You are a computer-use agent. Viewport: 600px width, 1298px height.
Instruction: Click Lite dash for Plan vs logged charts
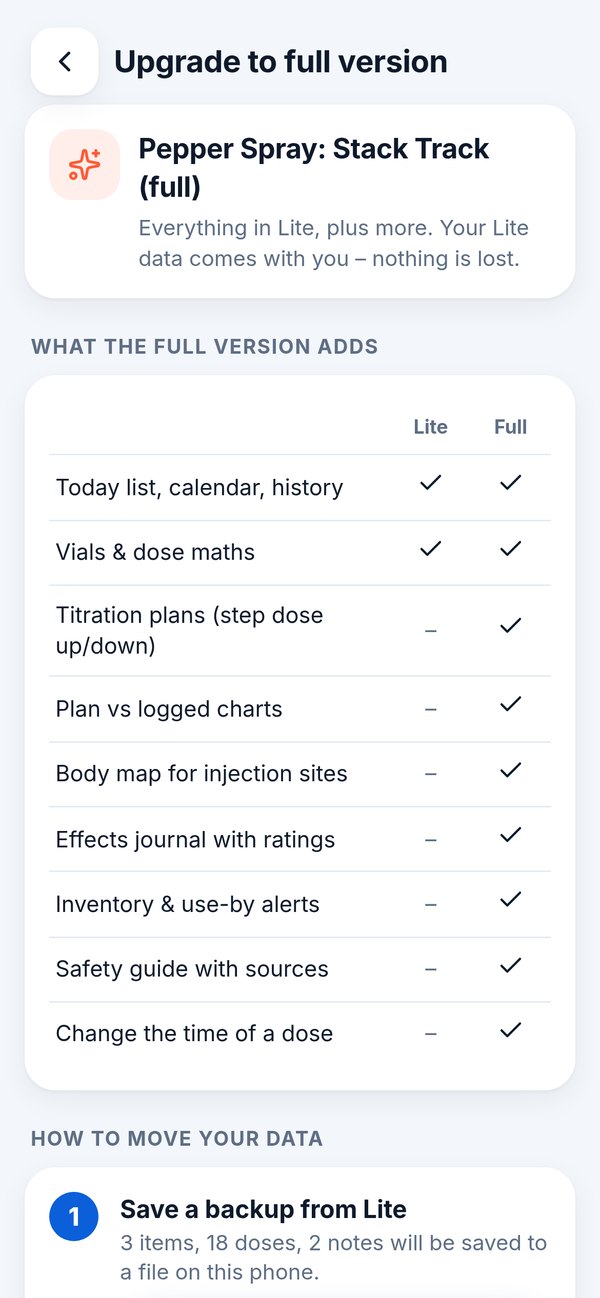coord(430,709)
